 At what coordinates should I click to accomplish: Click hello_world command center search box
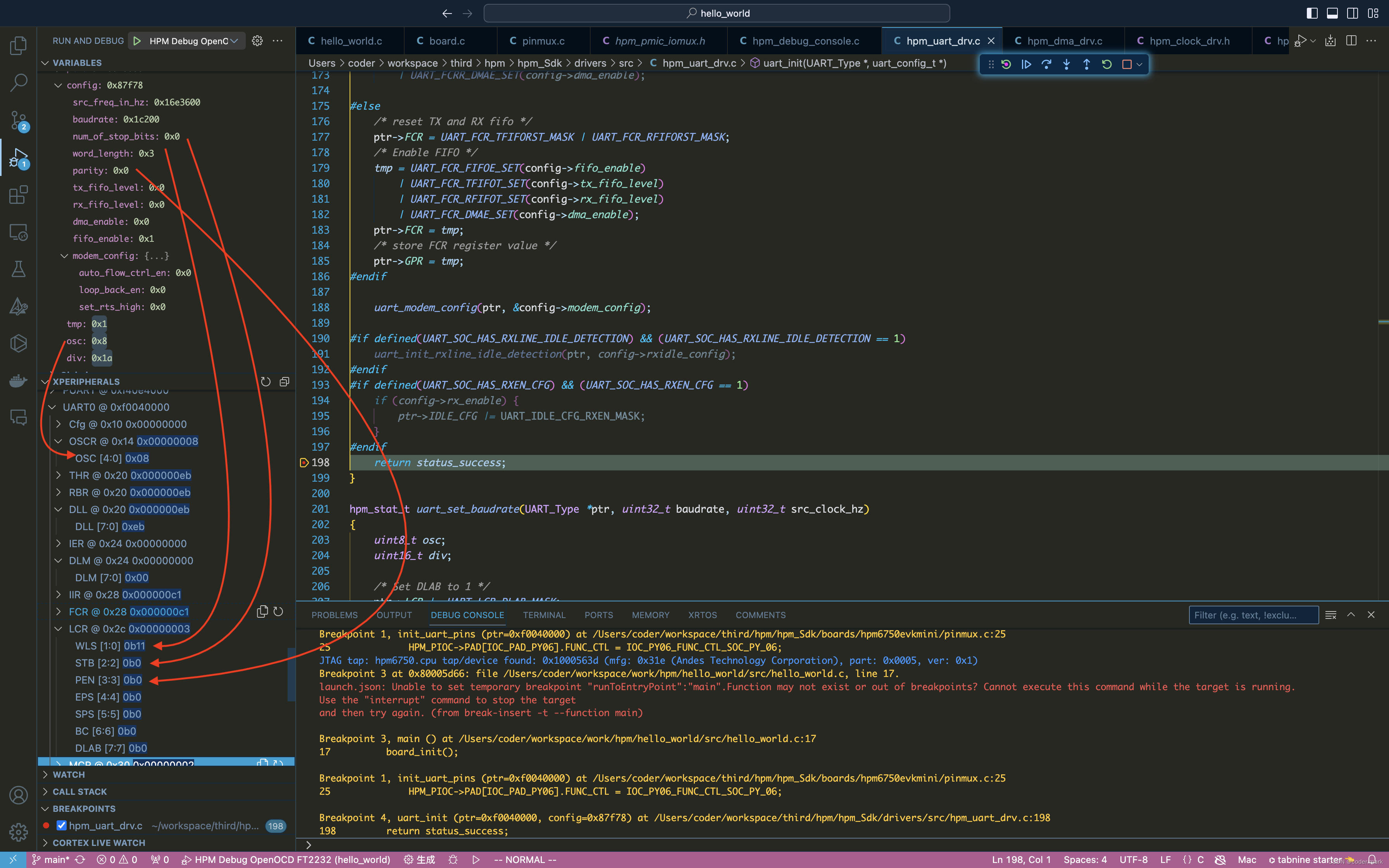click(716, 13)
